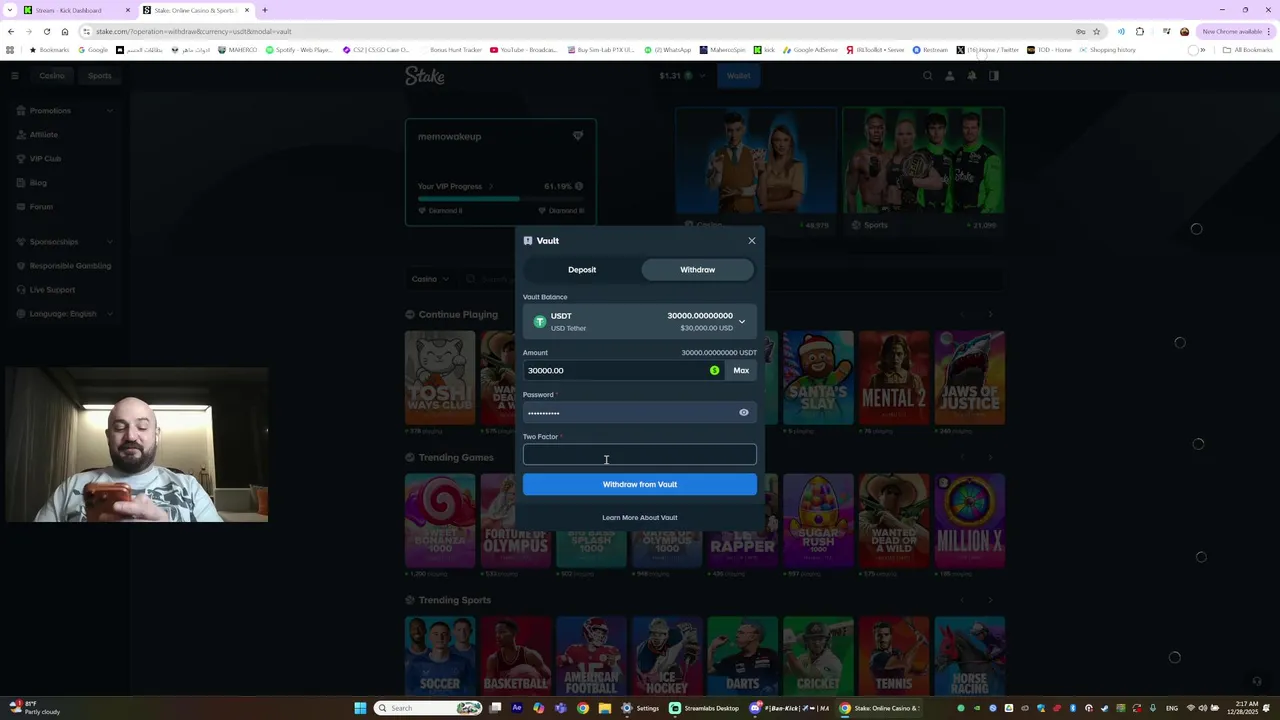Open YouTube bookmark in bookmarks bar
The height and width of the screenshot is (720, 1280).
(x=524, y=50)
